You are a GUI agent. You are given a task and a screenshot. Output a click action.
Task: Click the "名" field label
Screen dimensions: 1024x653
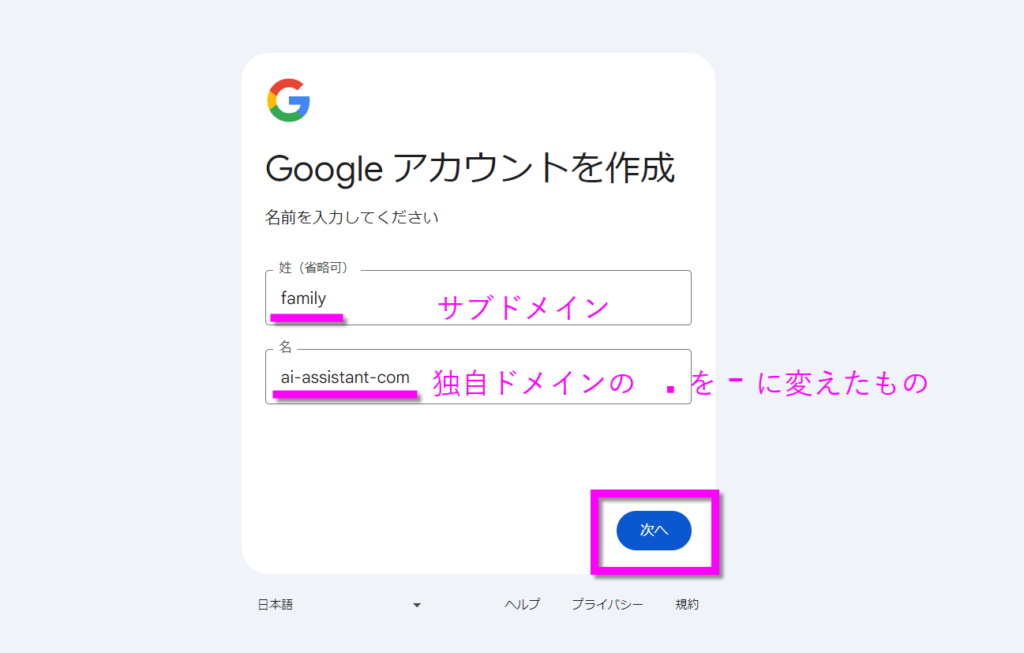(285, 347)
